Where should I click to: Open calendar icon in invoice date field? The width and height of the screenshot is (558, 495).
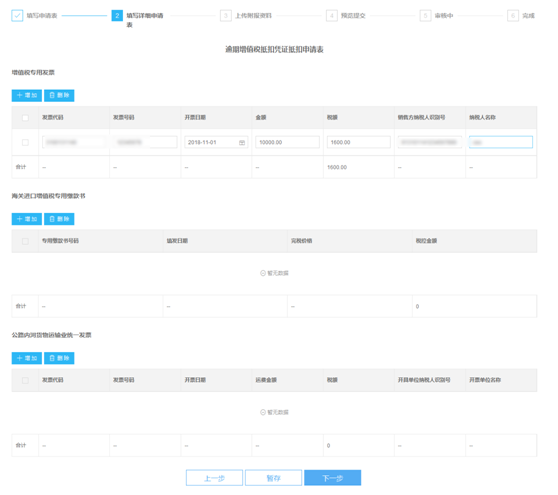coord(242,143)
